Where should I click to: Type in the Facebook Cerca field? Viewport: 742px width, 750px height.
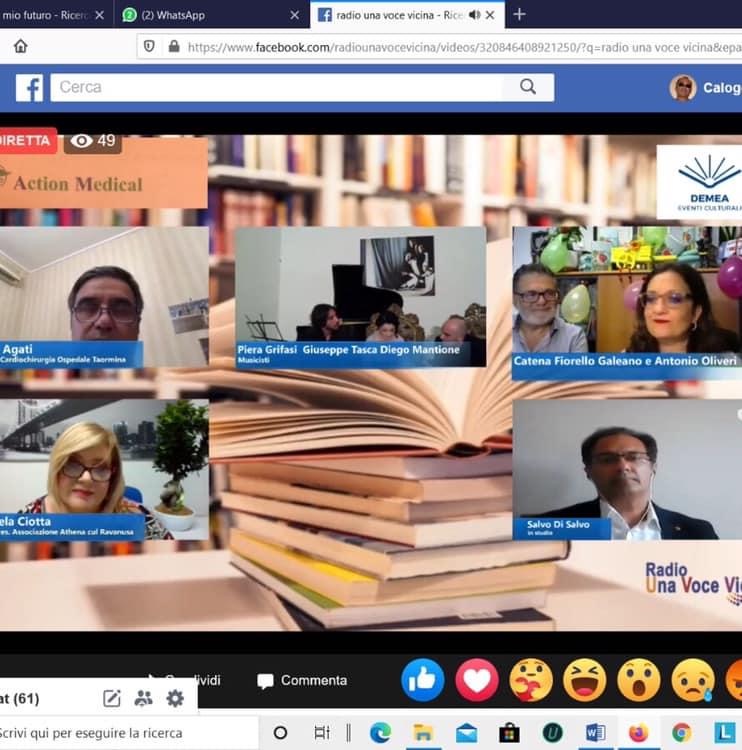pyautogui.click(x=280, y=87)
